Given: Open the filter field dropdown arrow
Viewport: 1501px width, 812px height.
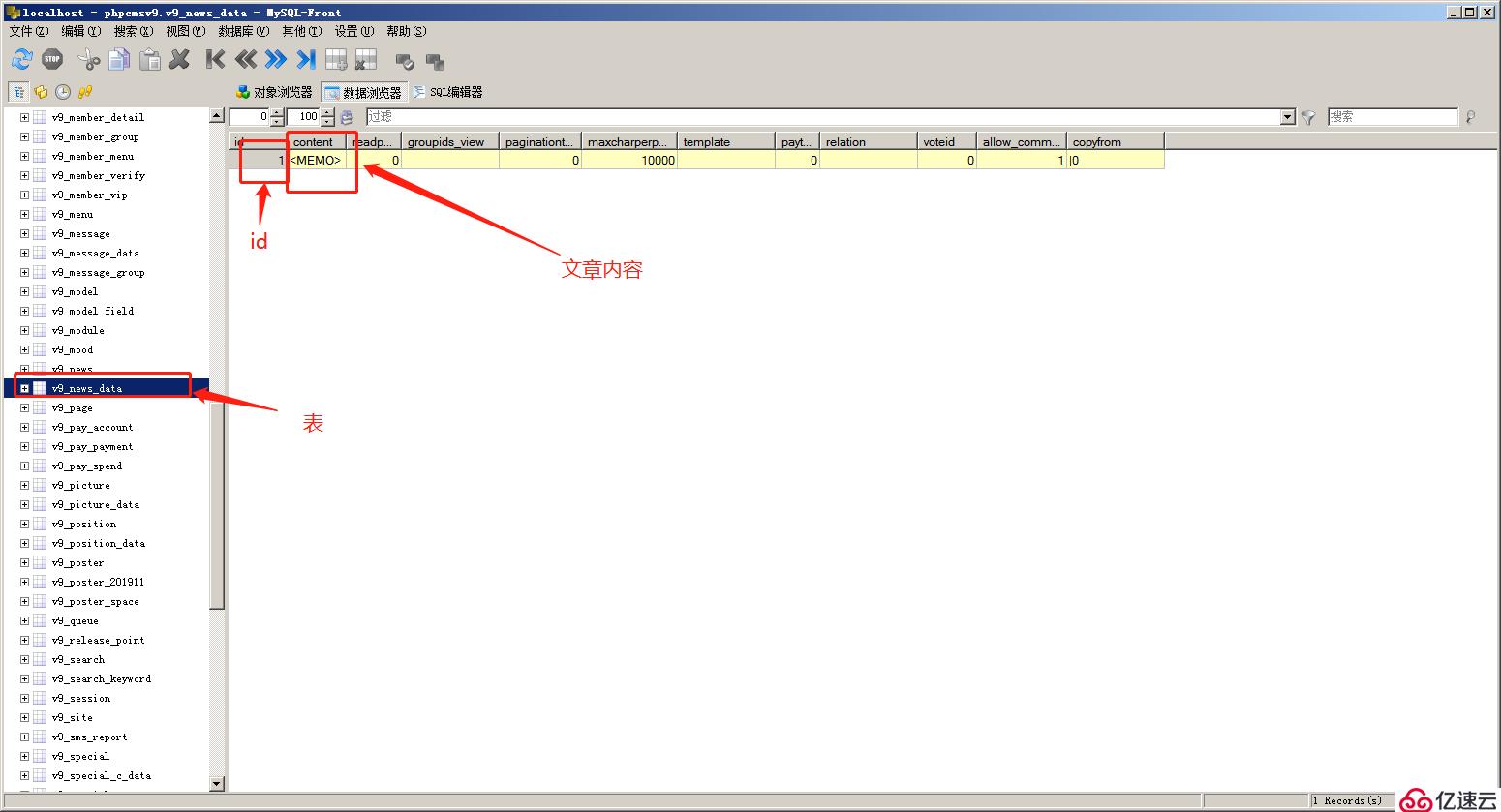Looking at the screenshot, I should click(x=1288, y=117).
